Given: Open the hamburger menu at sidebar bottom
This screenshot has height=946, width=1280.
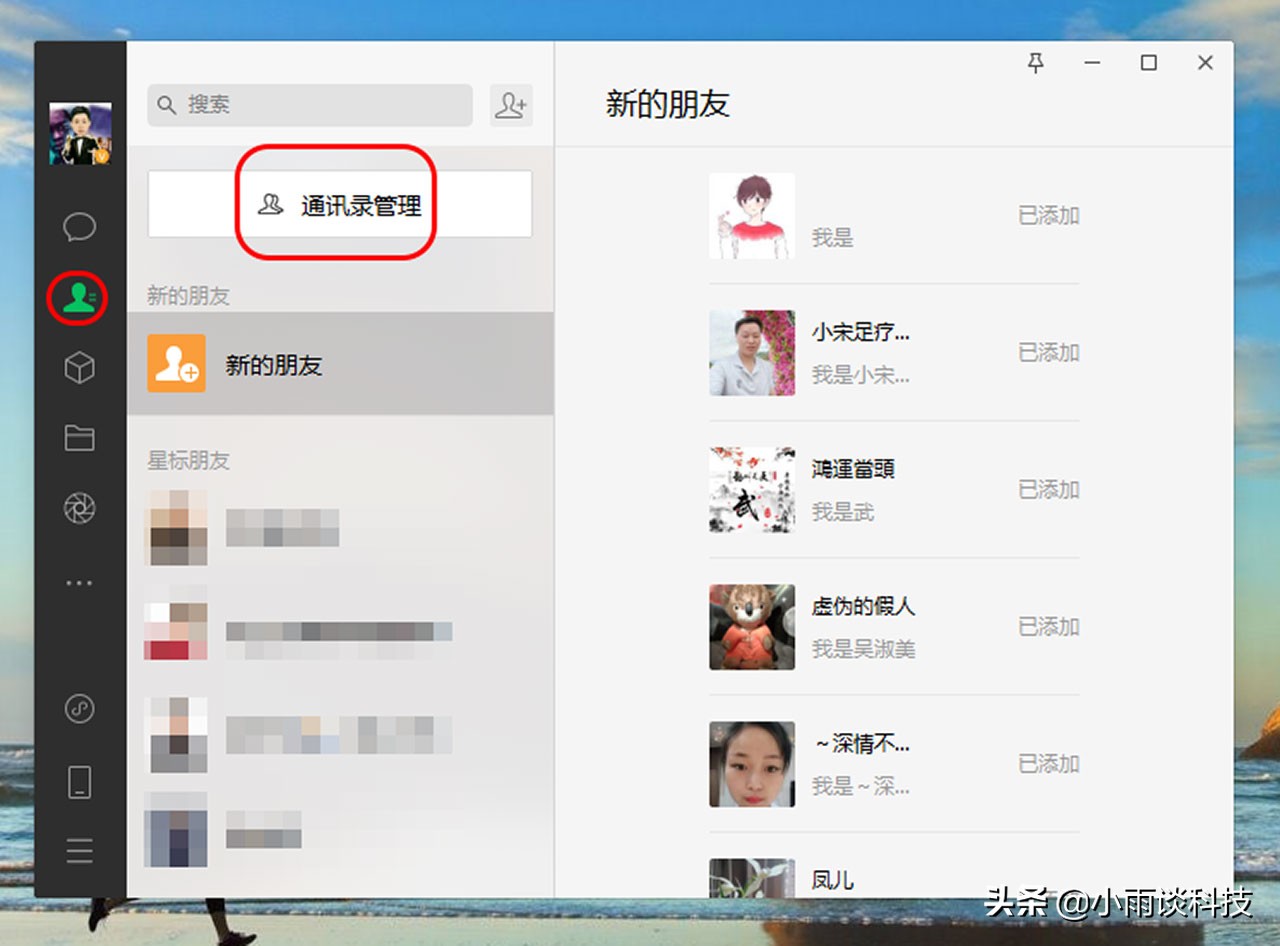Looking at the screenshot, I should click(79, 850).
